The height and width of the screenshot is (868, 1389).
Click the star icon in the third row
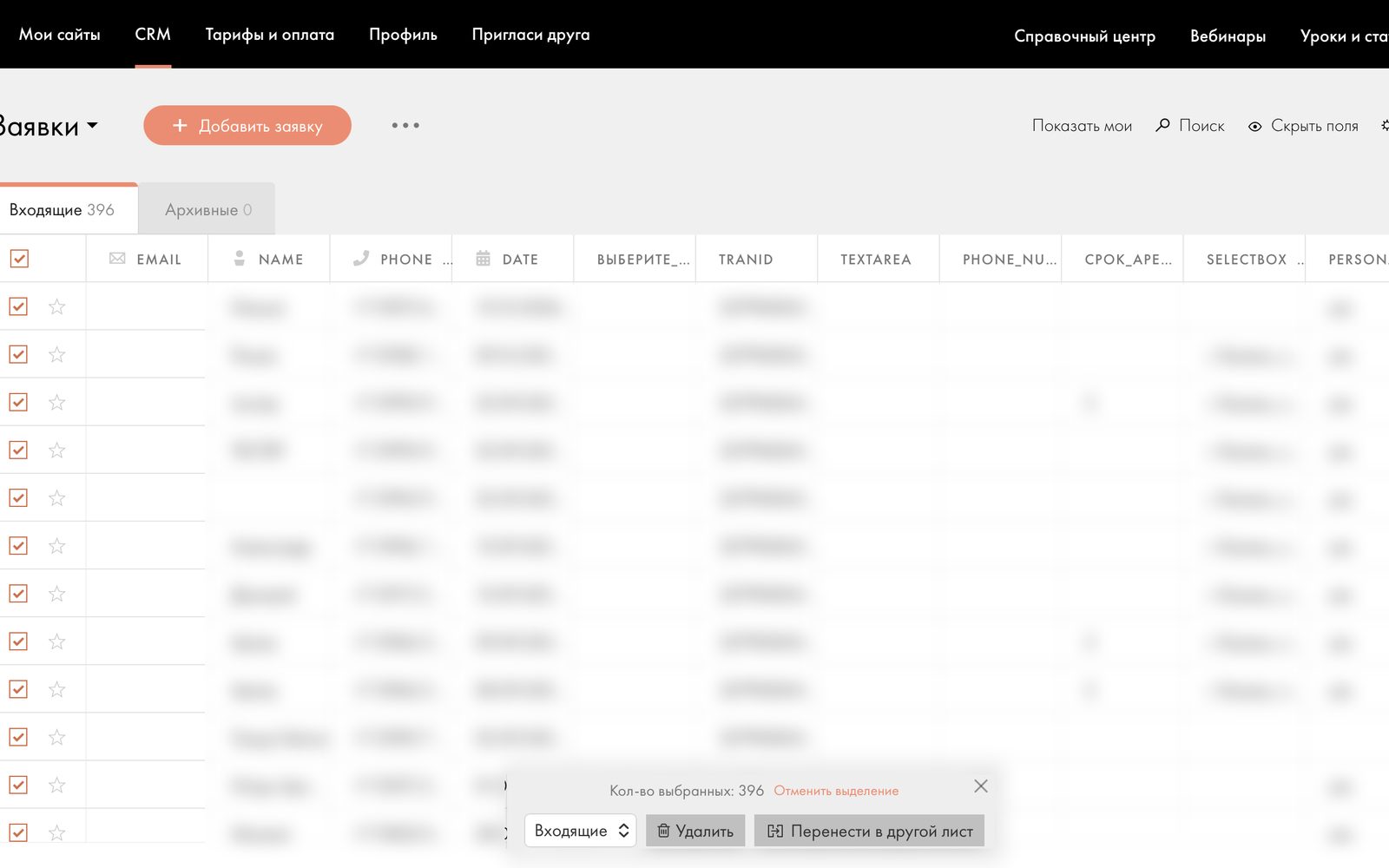[57, 402]
